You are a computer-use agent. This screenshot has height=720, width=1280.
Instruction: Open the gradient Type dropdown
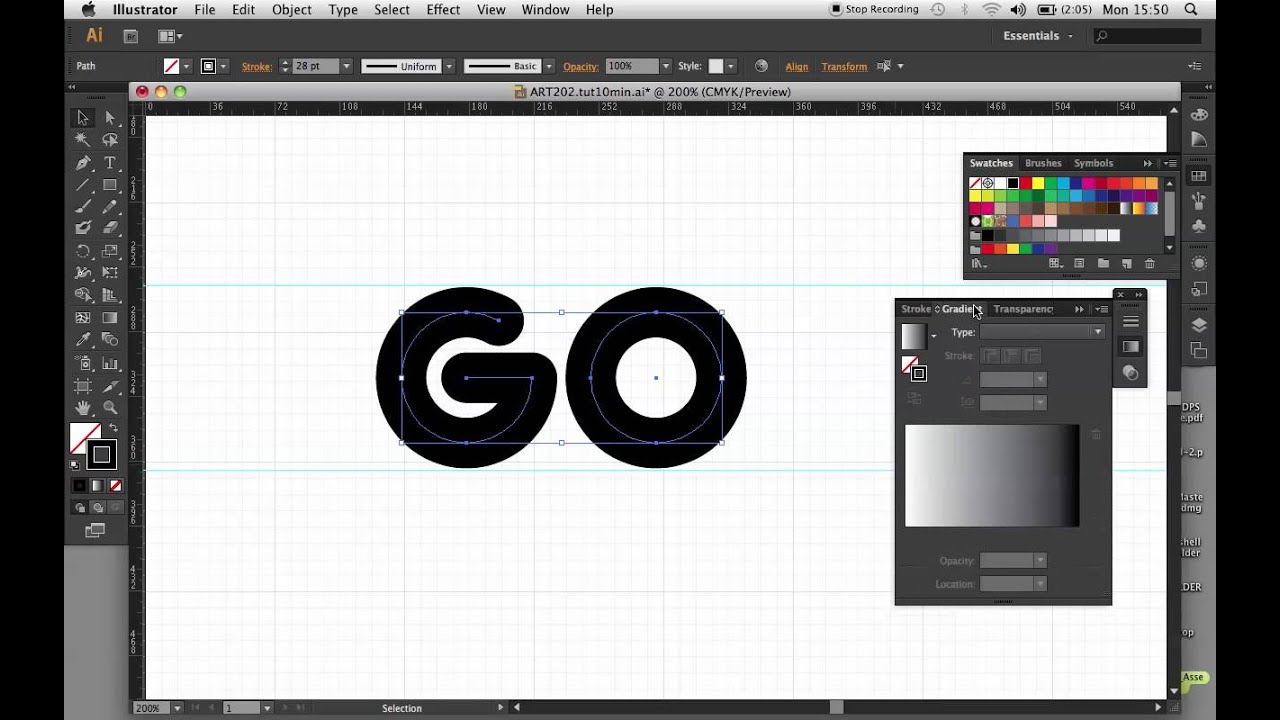[x=1042, y=332]
